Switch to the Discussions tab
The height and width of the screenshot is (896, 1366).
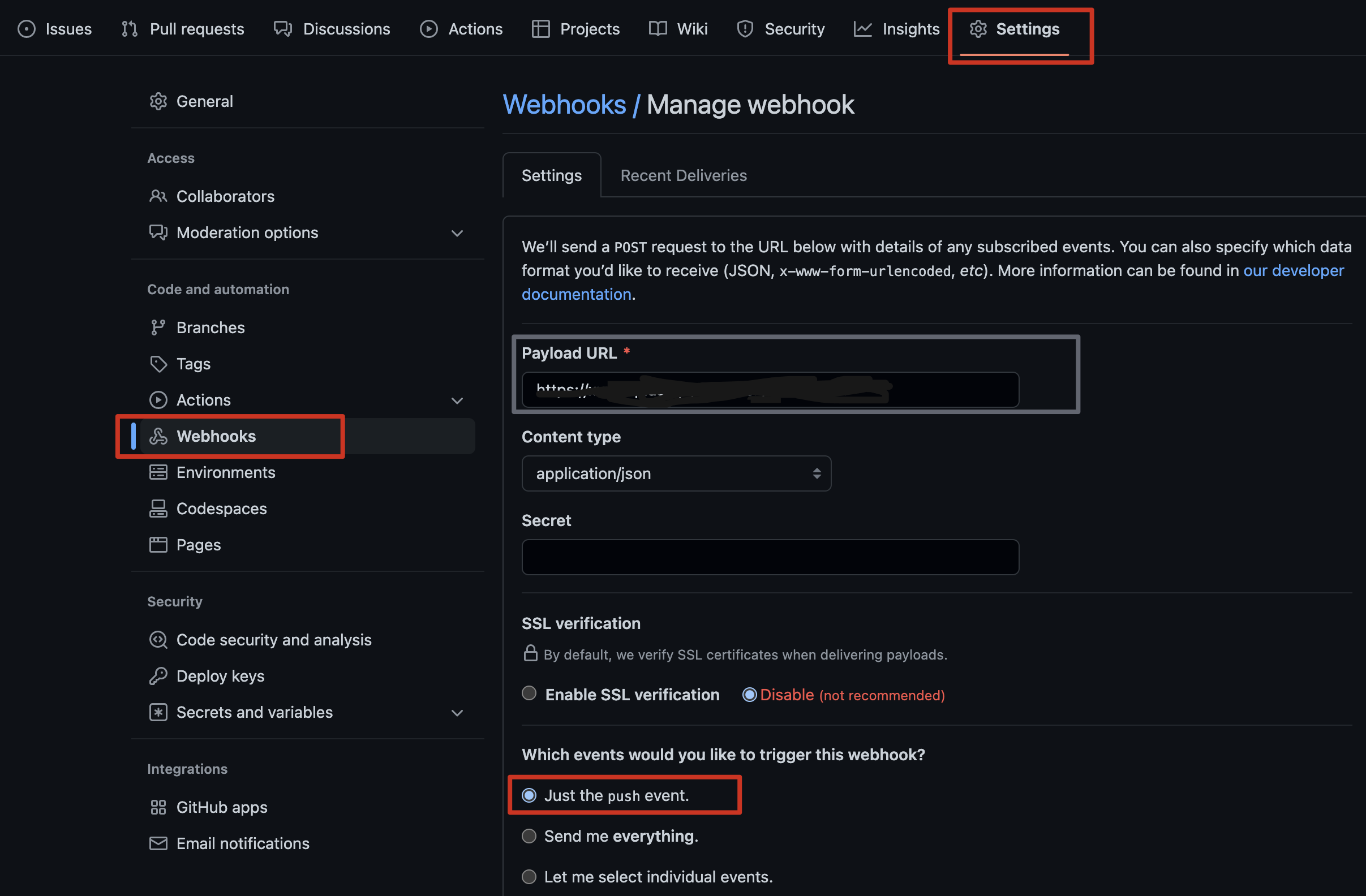point(332,29)
